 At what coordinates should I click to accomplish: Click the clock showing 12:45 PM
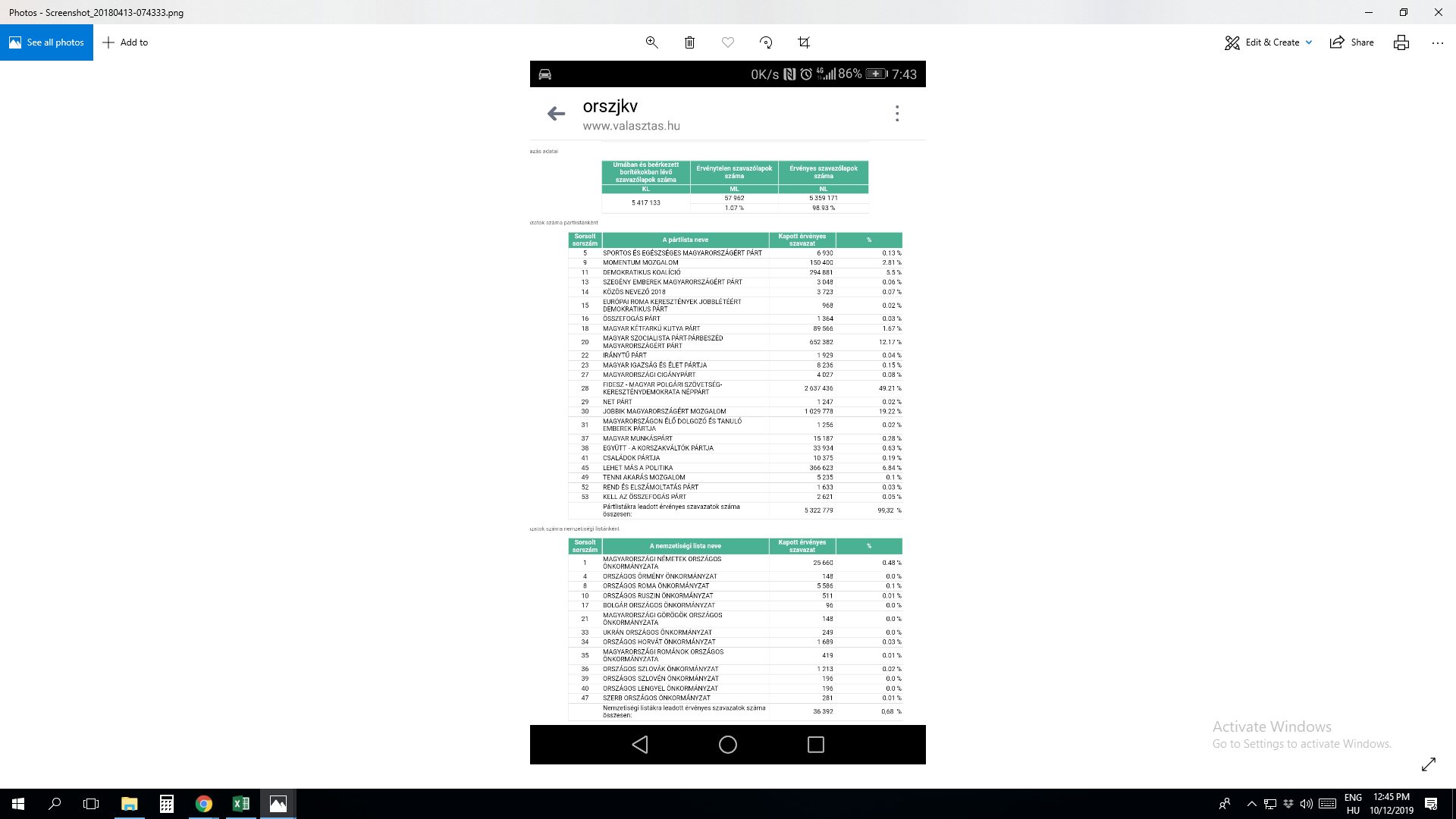coord(1392,804)
